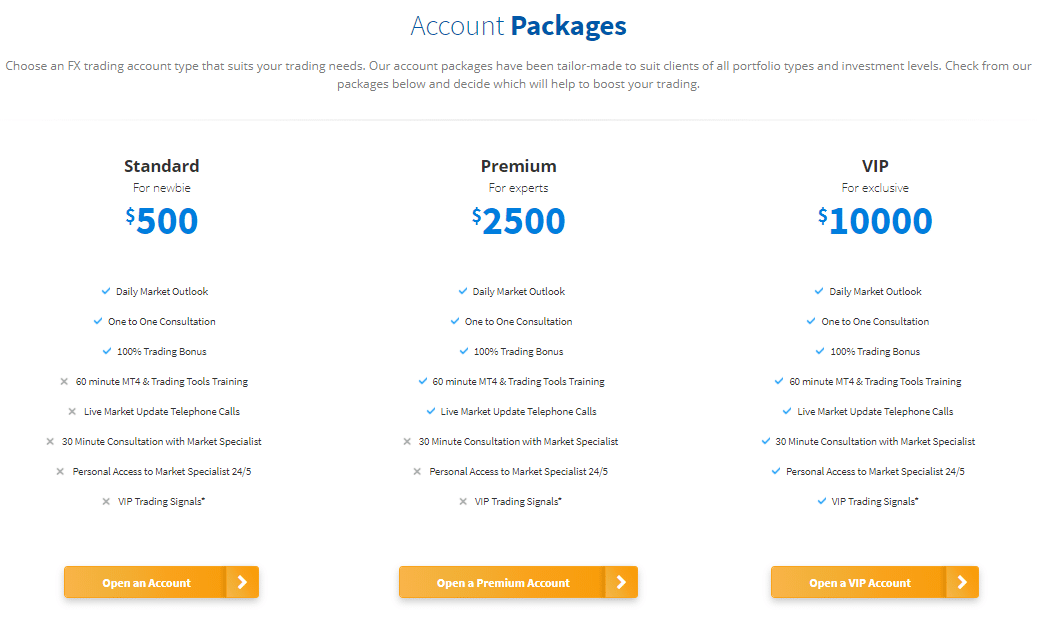Select the Premium package heading

coord(517,165)
